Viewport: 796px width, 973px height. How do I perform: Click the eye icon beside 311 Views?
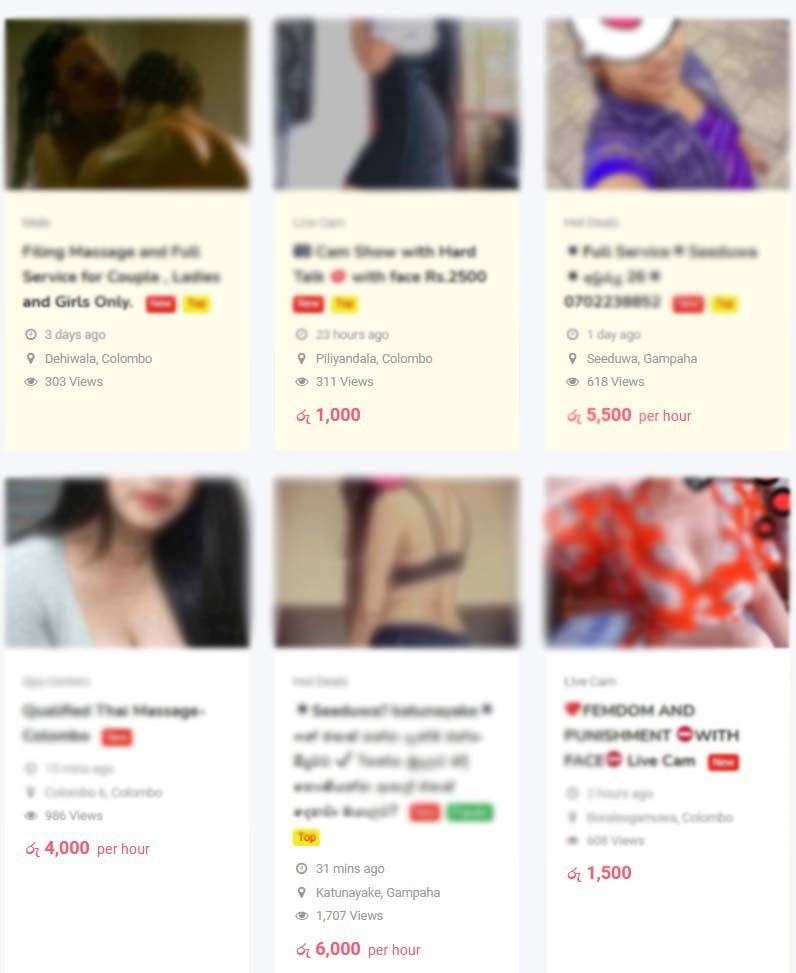302,382
